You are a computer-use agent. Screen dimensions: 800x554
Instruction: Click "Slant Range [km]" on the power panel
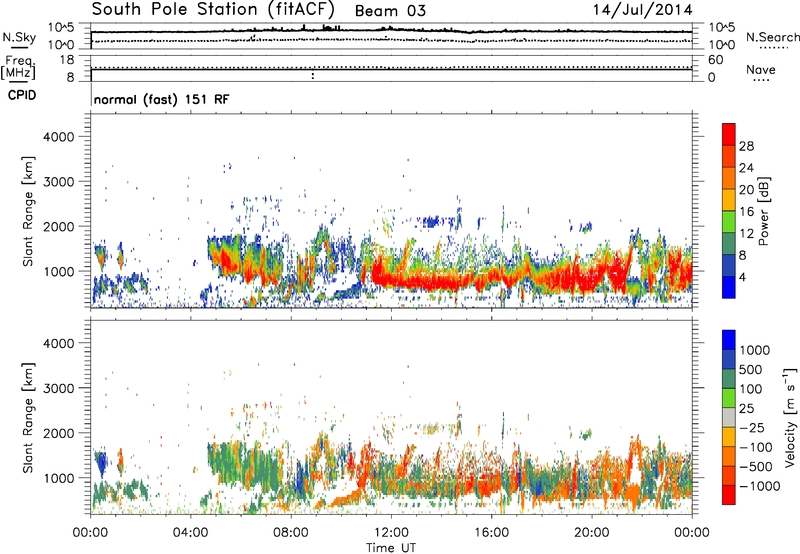click(28, 211)
